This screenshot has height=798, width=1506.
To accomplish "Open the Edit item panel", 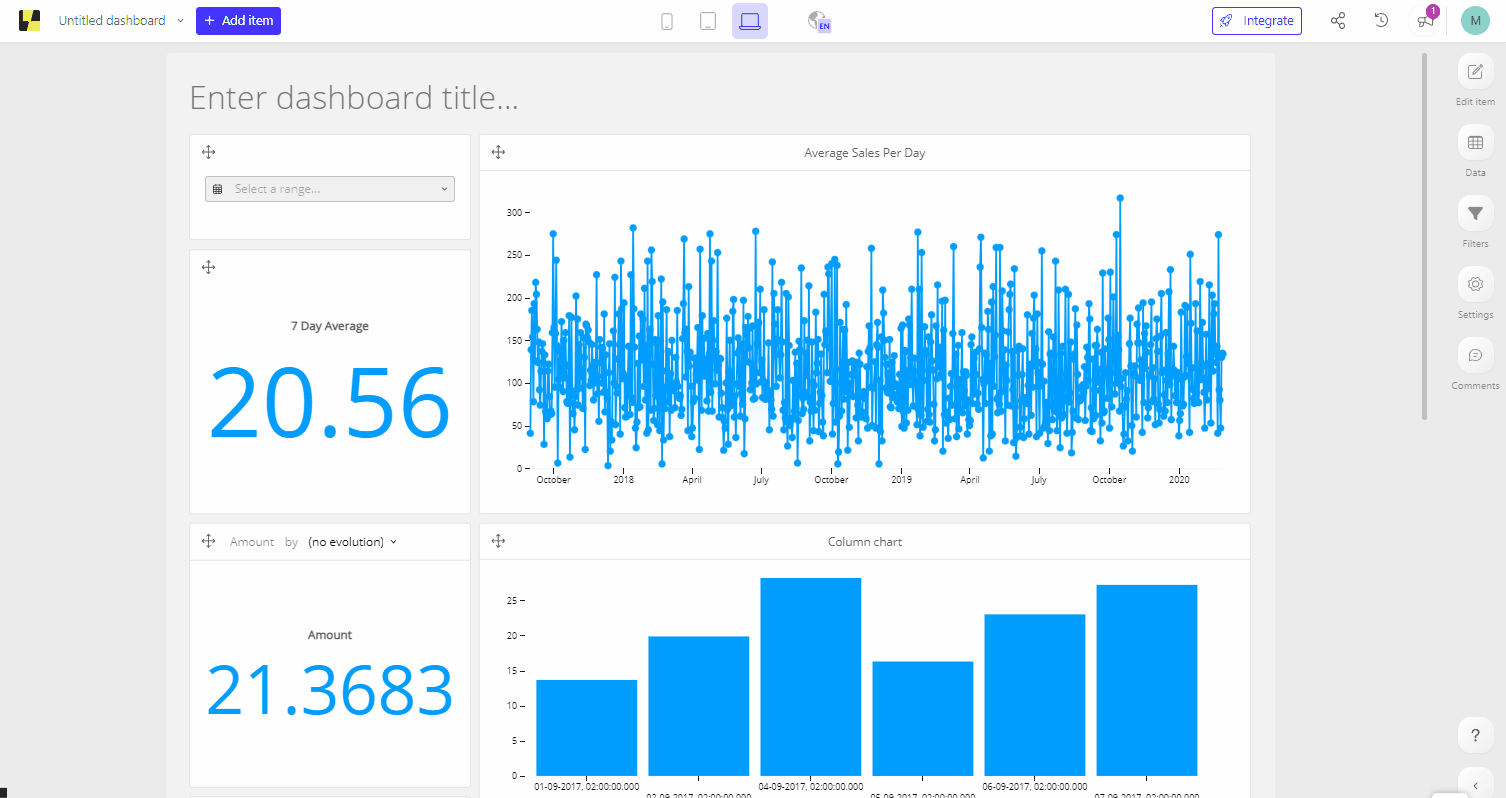I will click(x=1475, y=72).
